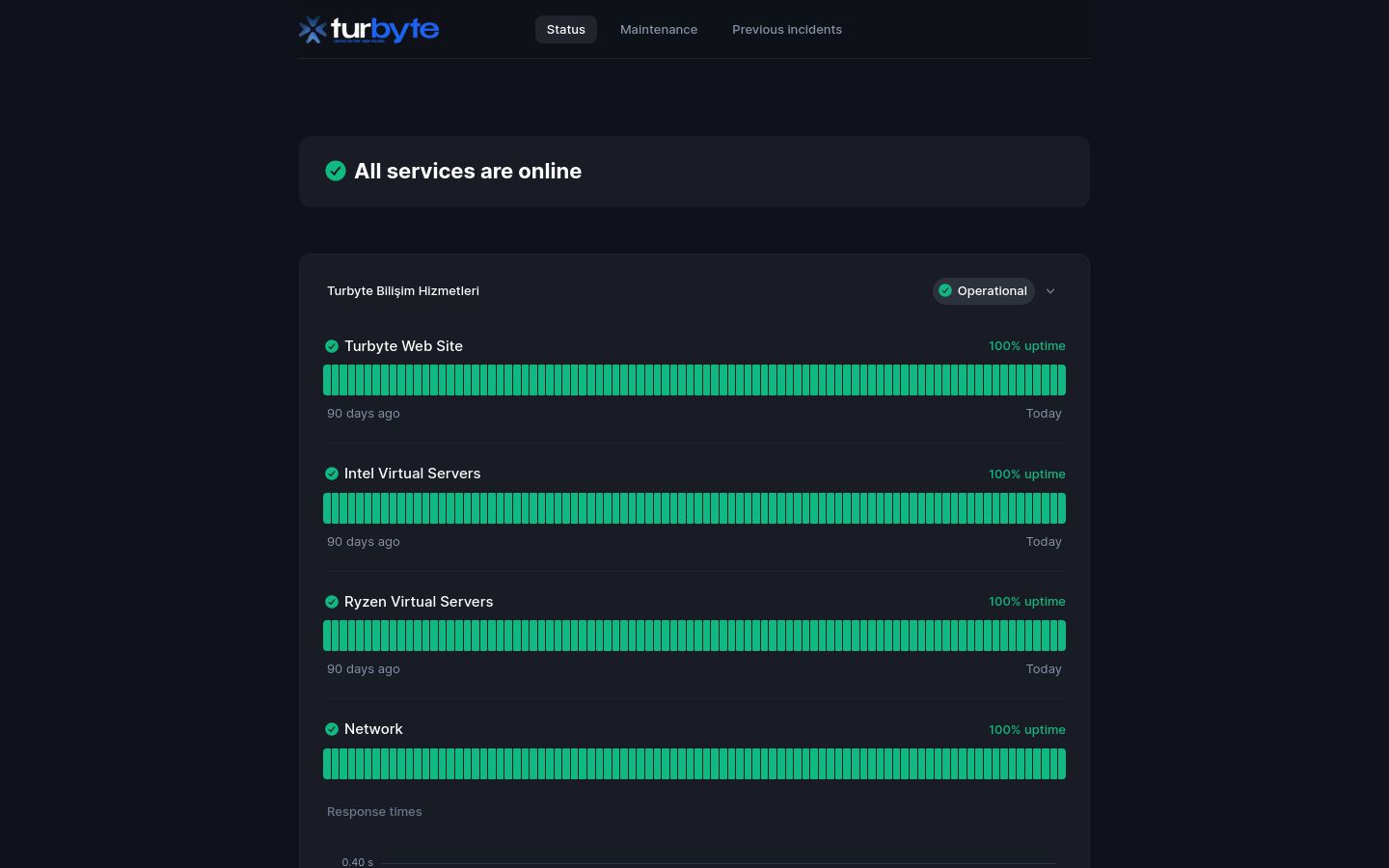Viewport: 1389px width, 868px height.
Task: Click the green check beside All services online
Action: [336, 171]
